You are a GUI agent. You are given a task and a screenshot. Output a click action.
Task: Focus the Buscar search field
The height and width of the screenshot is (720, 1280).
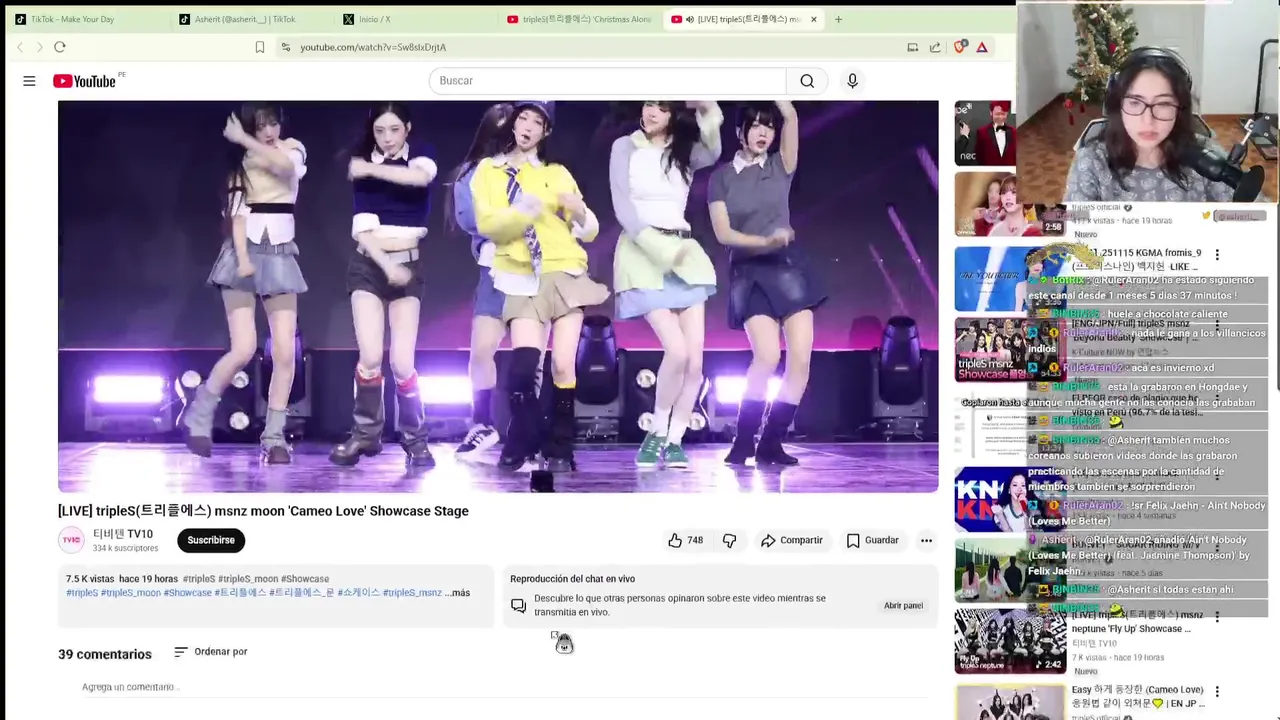pos(608,81)
